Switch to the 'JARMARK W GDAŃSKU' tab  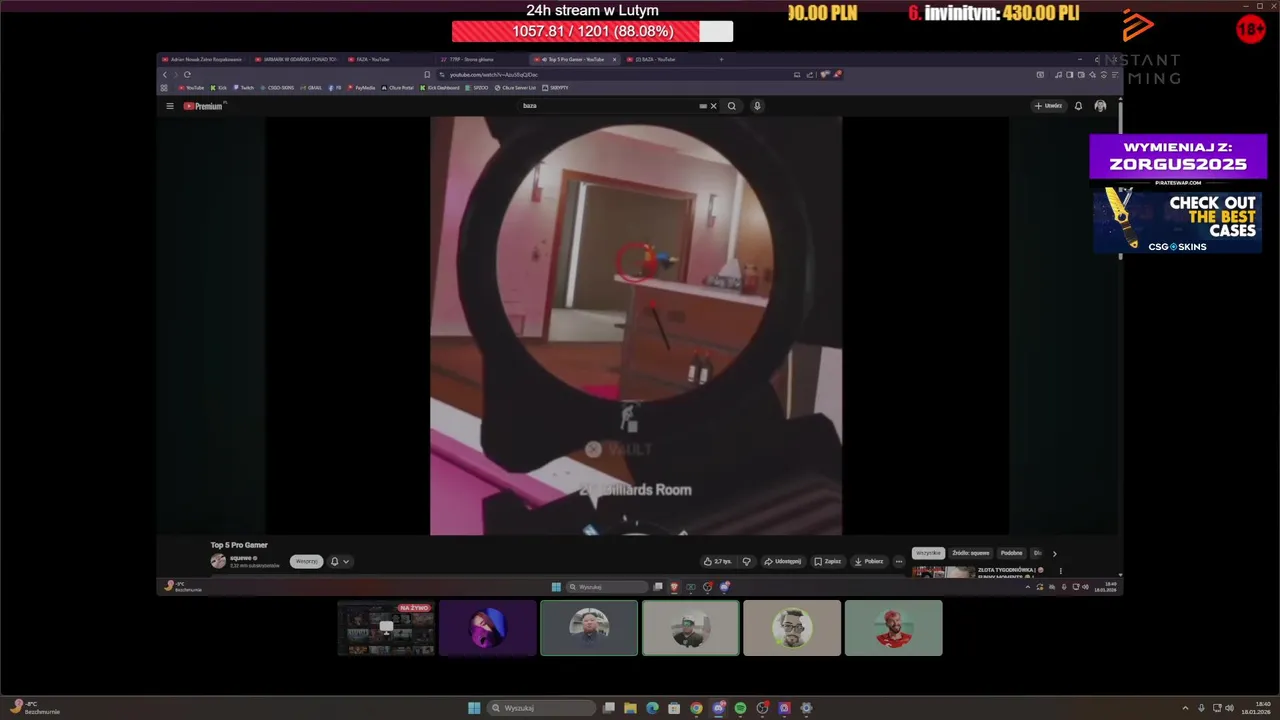pyautogui.click(x=298, y=59)
